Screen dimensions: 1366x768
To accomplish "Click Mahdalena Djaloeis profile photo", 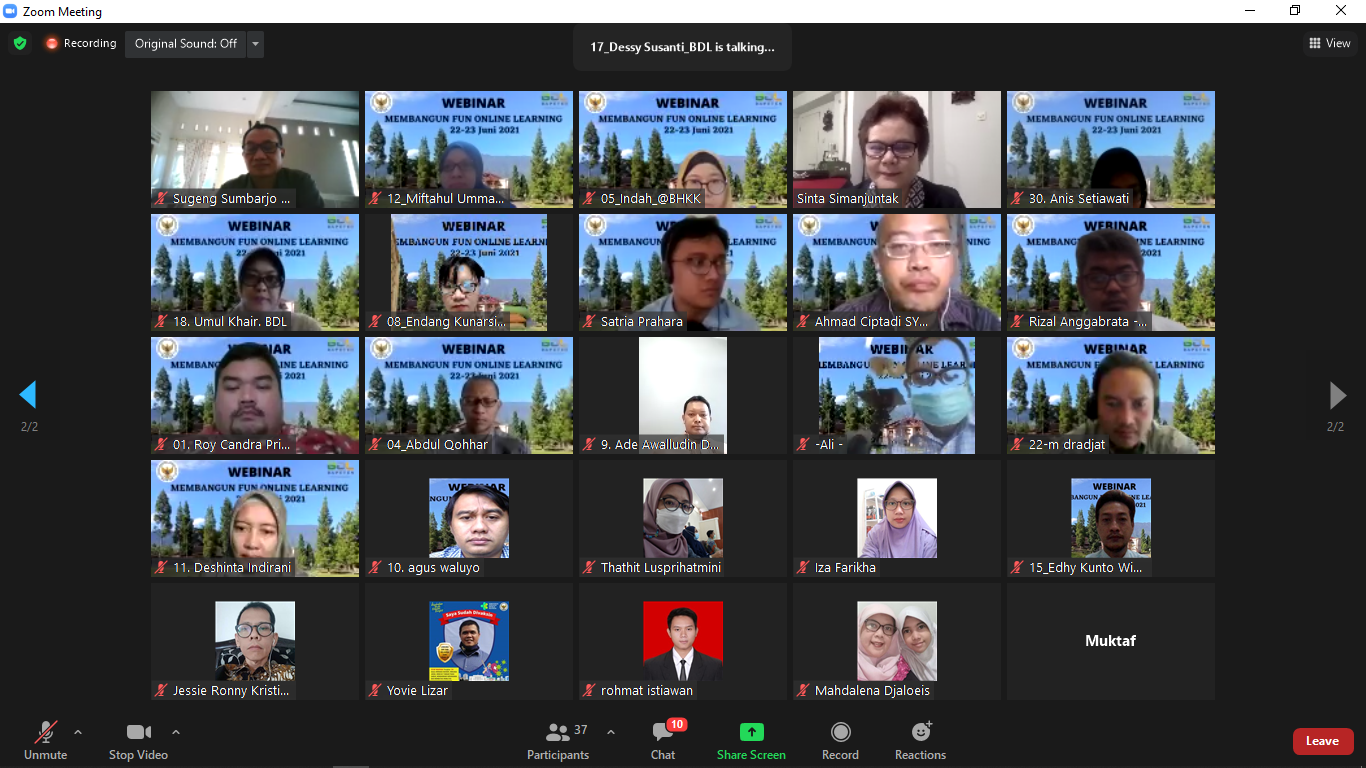I will (x=897, y=641).
